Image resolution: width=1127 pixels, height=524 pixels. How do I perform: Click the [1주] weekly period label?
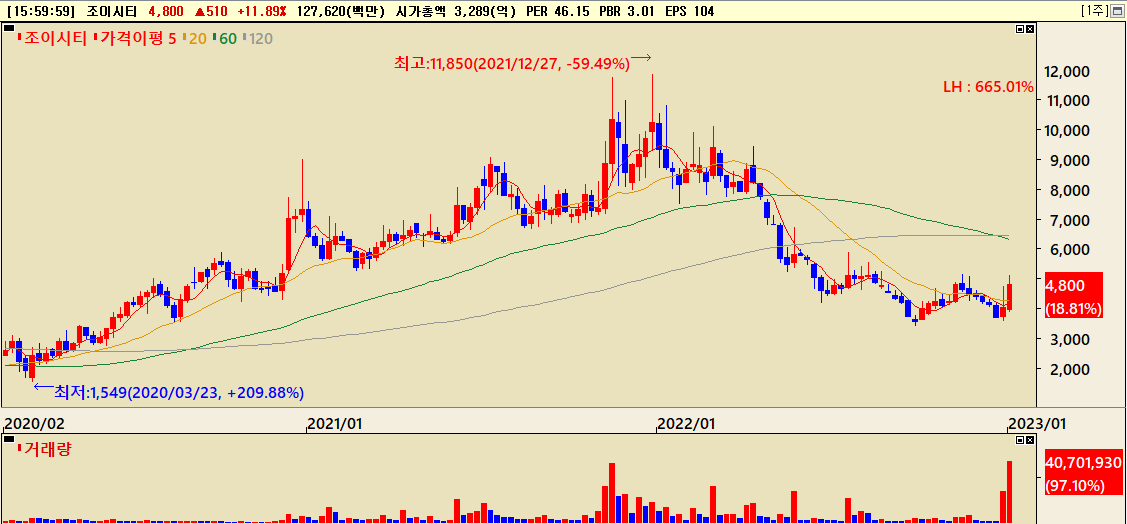pyautogui.click(x=1095, y=11)
